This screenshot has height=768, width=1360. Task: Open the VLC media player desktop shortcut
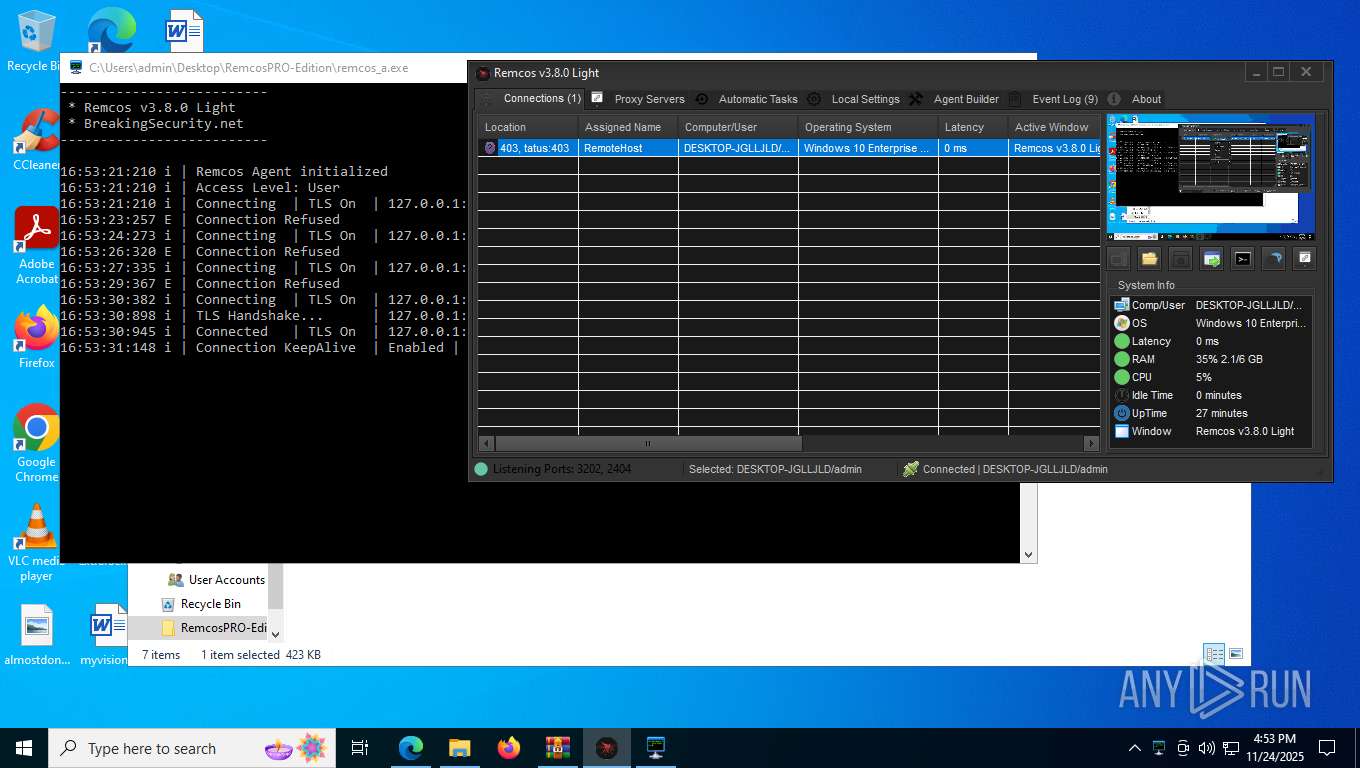(x=36, y=543)
